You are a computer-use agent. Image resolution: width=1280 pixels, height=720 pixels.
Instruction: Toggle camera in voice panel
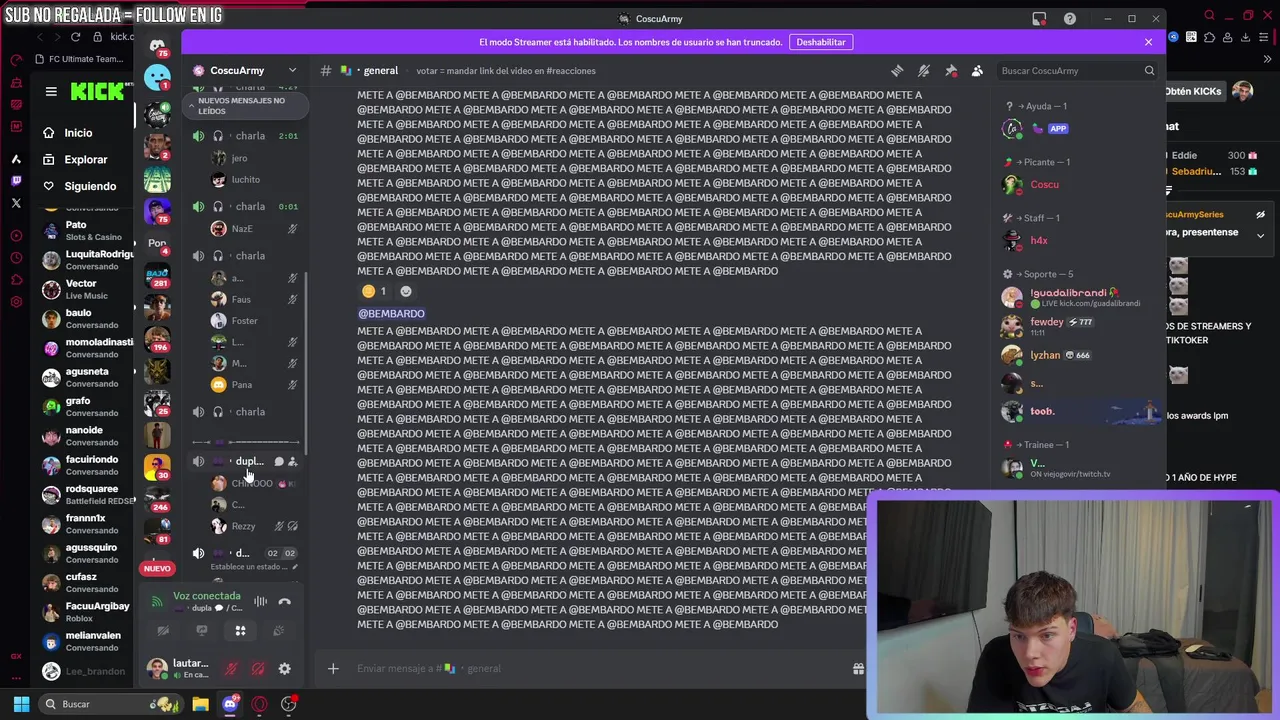pos(163,631)
